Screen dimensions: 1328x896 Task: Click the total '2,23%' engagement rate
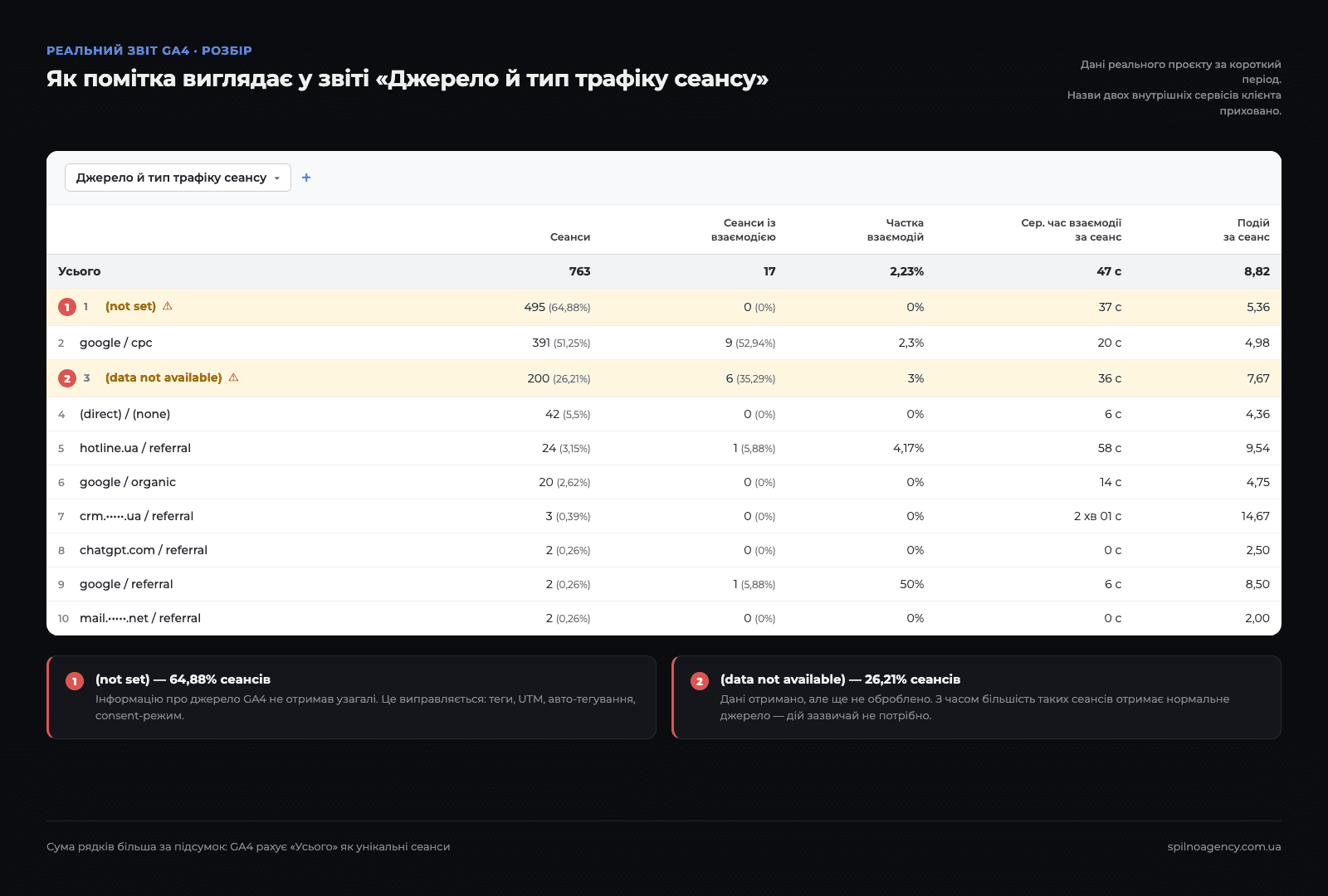pos(906,271)
